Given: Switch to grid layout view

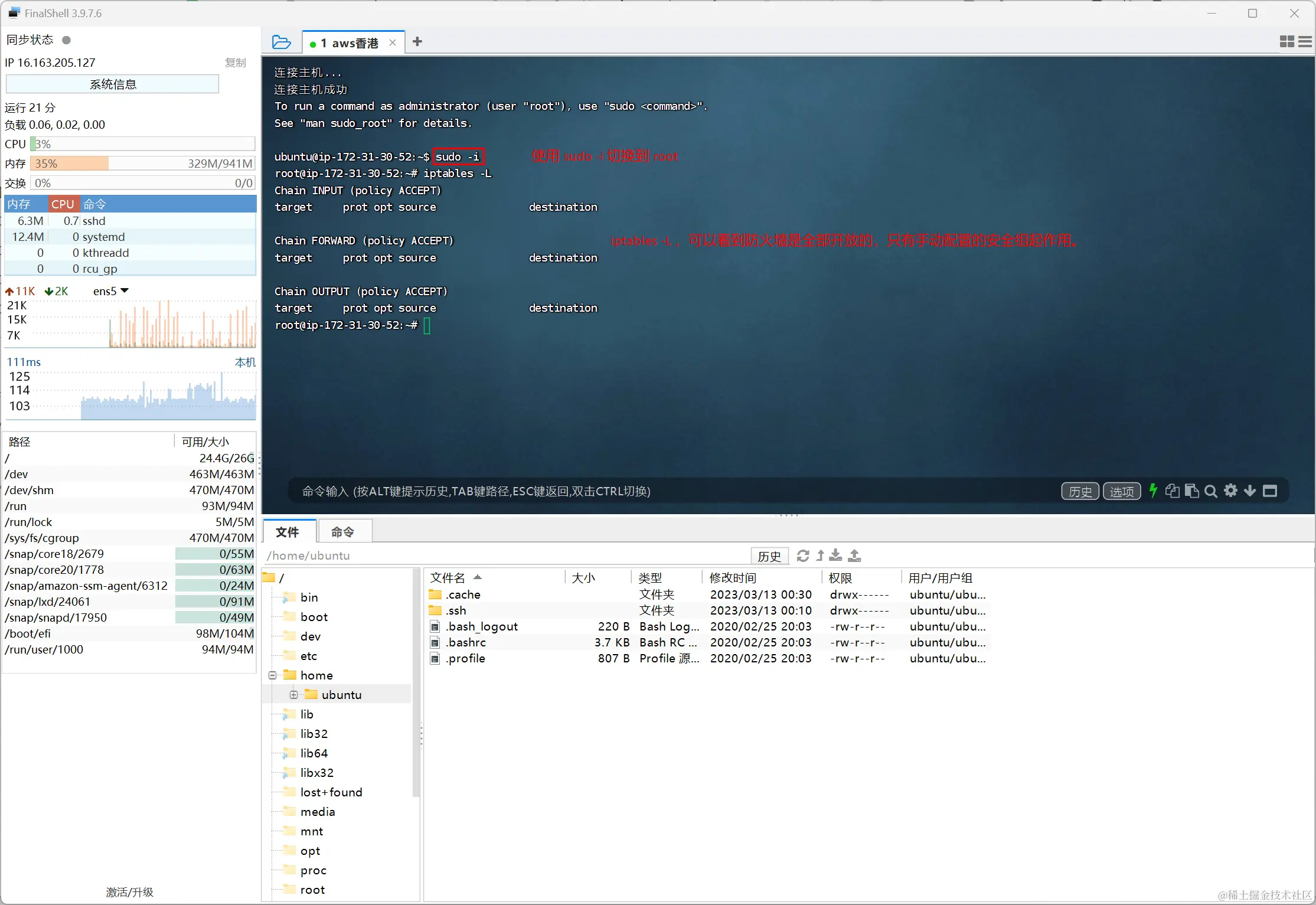Looking at the screenshot, I should coord(1287,41).
